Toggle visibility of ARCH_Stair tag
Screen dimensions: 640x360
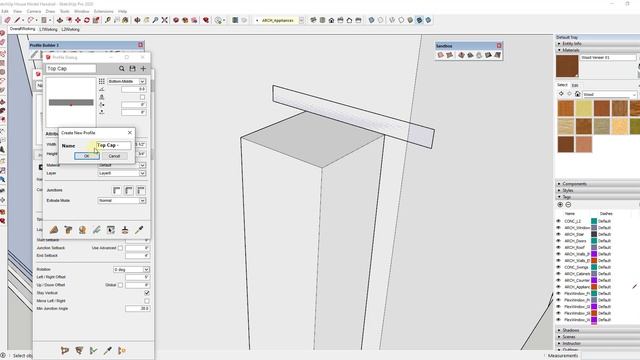558,234
